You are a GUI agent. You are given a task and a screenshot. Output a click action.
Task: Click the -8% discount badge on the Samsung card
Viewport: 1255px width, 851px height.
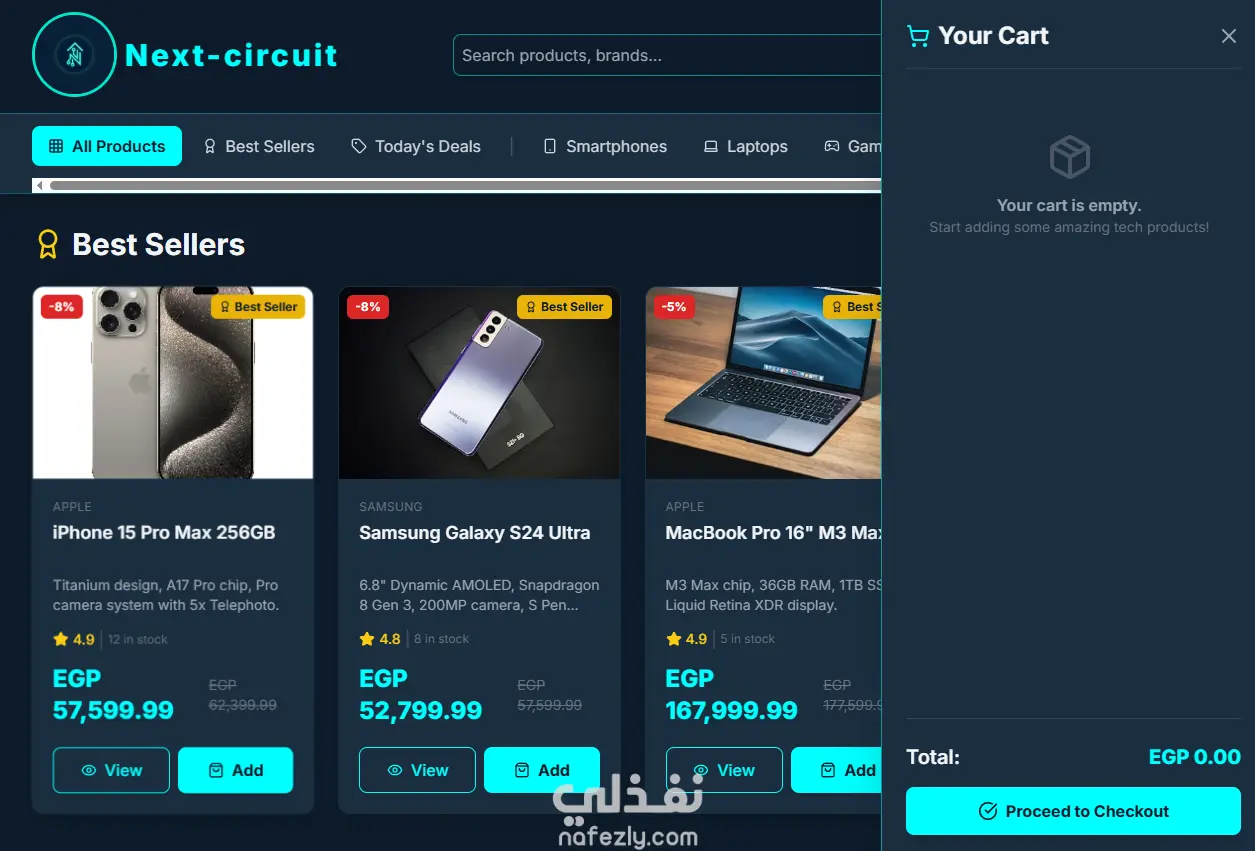click(x=368, y=307)
